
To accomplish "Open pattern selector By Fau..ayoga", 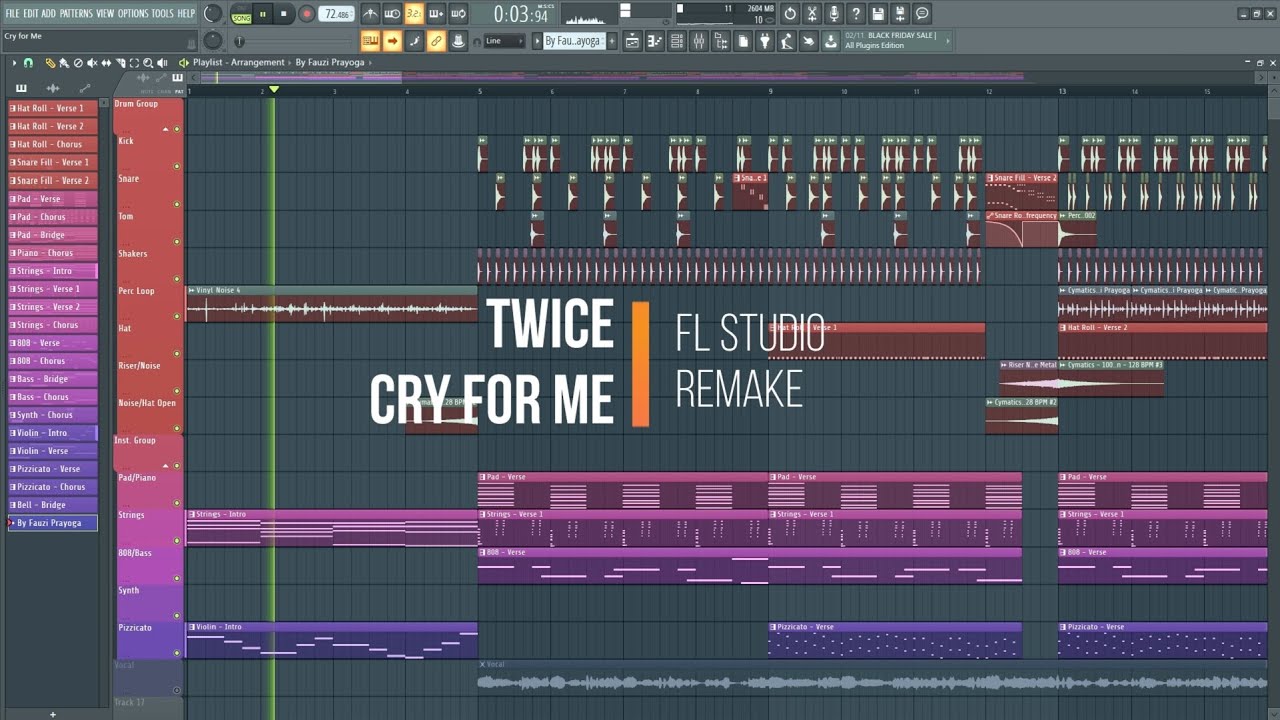I will click(x=573, y=41).
